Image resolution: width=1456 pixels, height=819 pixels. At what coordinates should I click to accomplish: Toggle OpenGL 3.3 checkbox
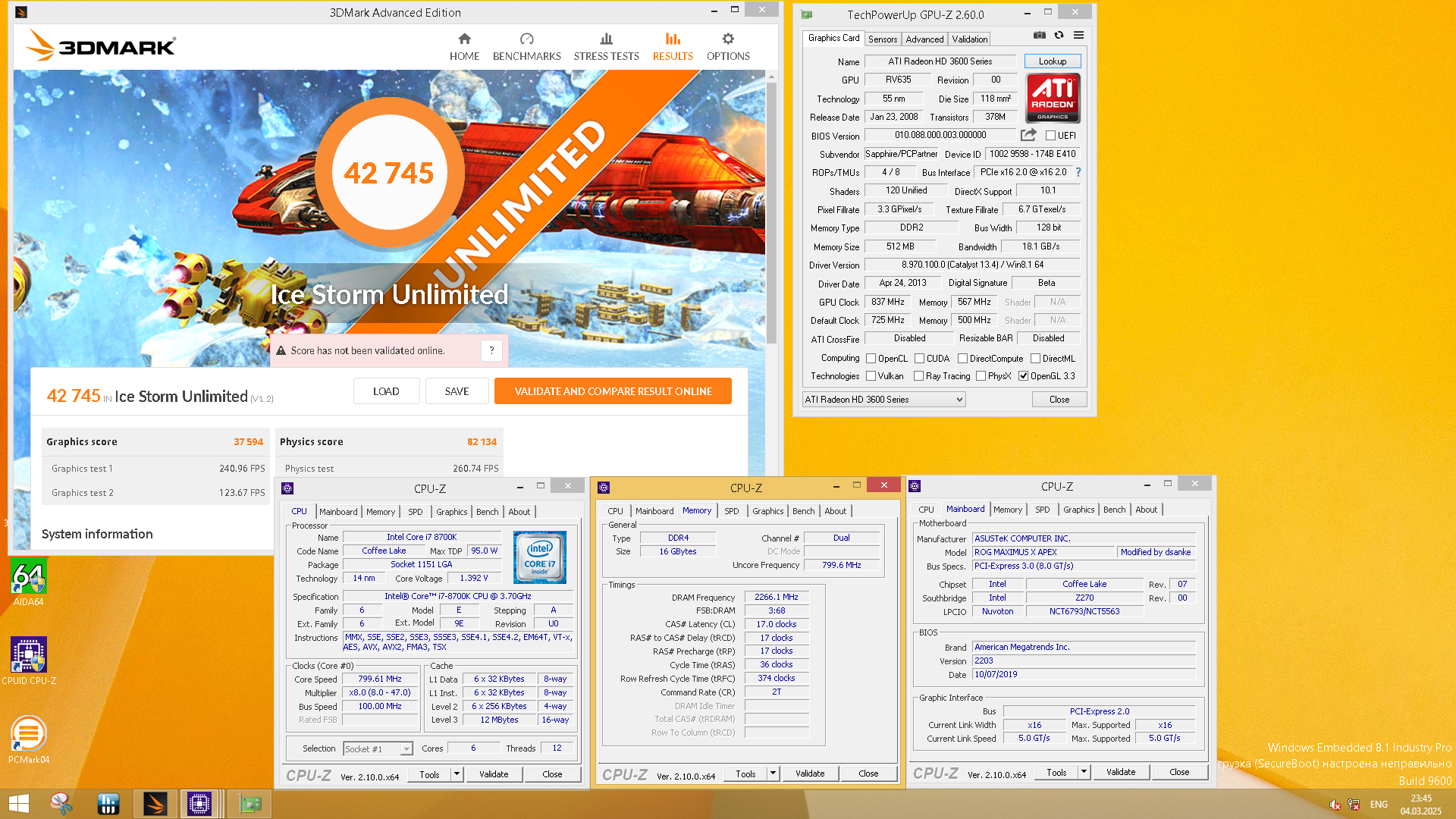(1023, 376)
